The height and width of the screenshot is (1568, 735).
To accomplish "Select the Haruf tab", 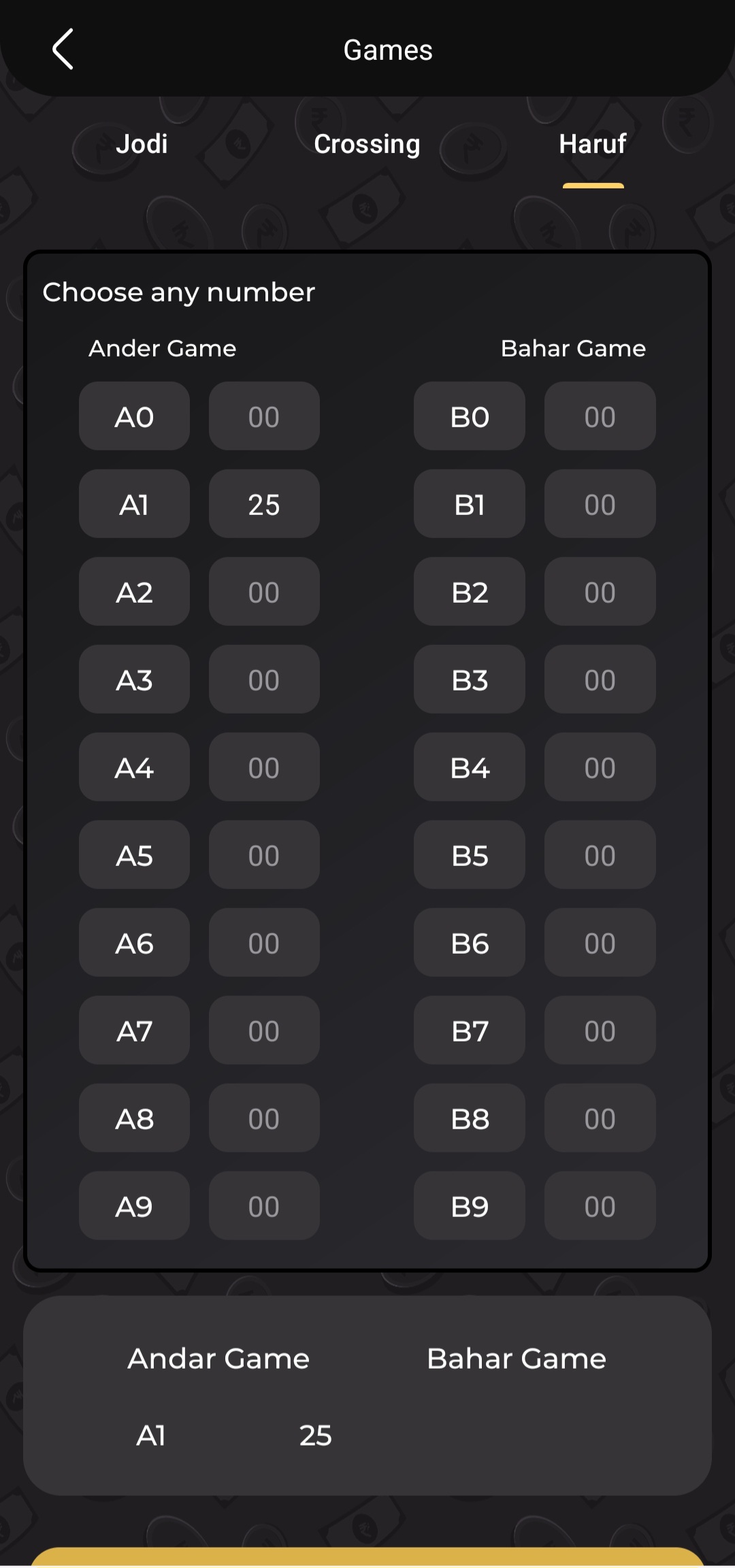I will click(592, 144).
